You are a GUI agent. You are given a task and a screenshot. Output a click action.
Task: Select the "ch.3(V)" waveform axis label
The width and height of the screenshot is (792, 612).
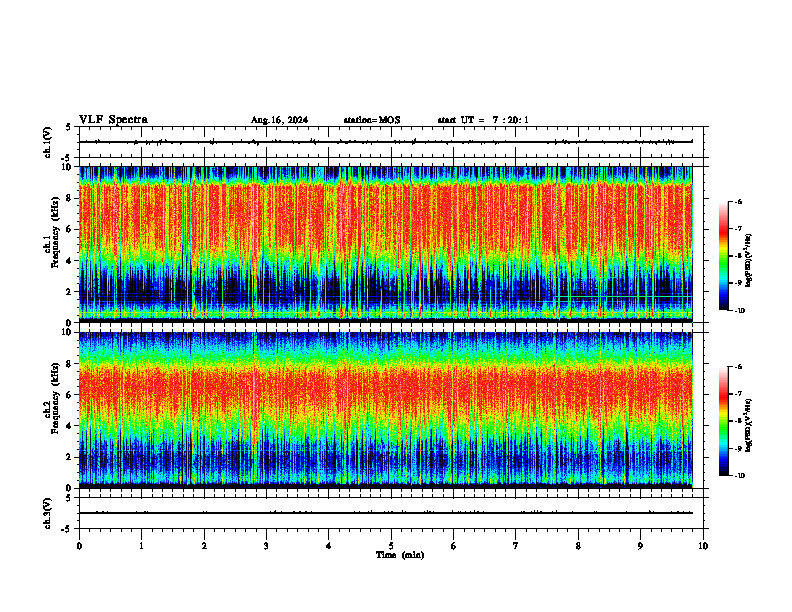point(48,513)
